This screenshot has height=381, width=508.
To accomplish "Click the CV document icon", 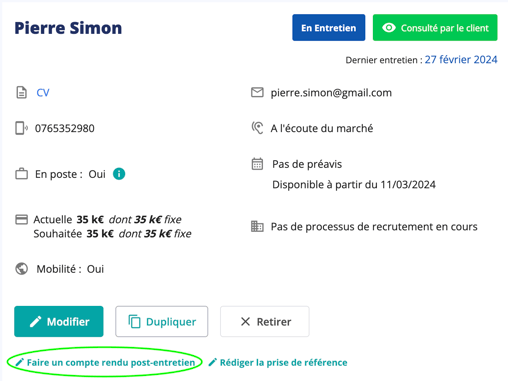I will 22,92.
